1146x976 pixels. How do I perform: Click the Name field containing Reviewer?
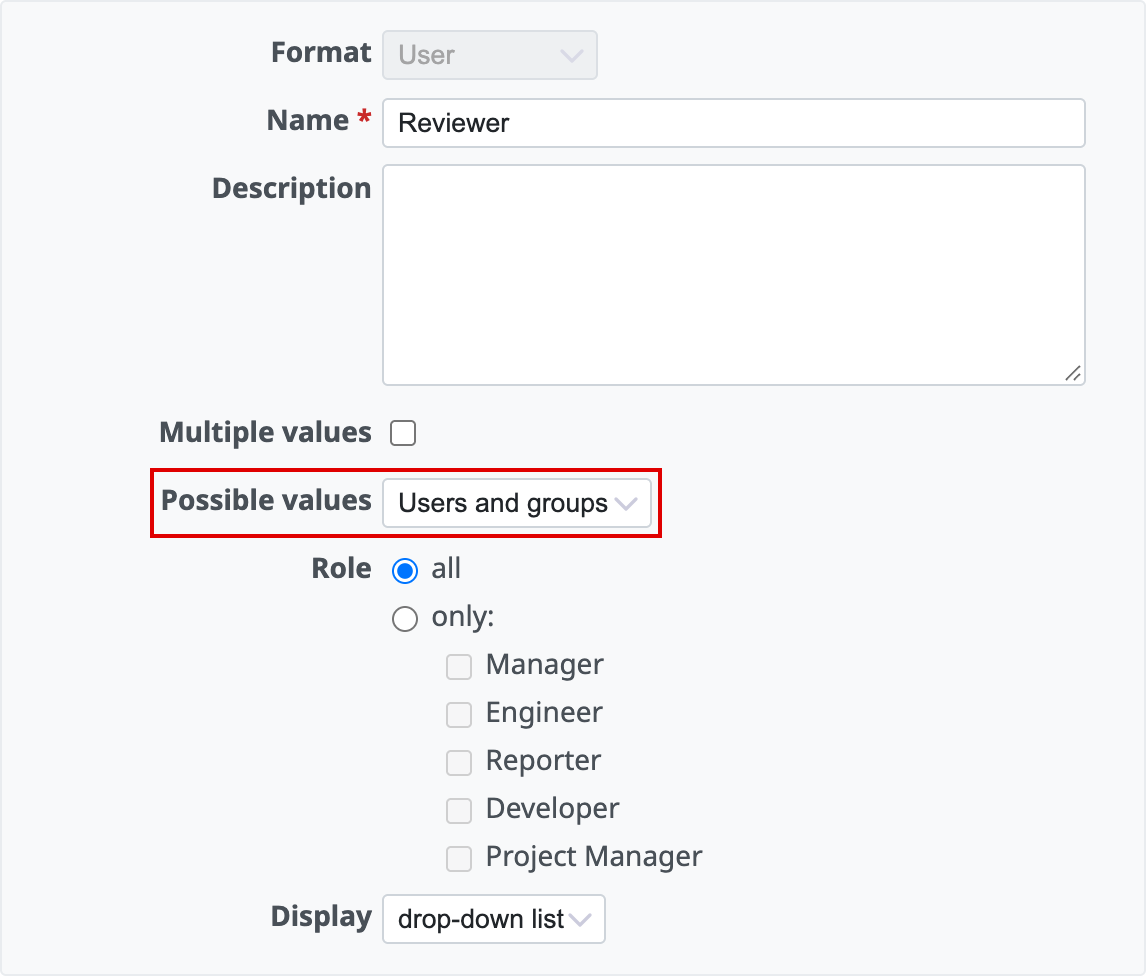tap(734, 123)
